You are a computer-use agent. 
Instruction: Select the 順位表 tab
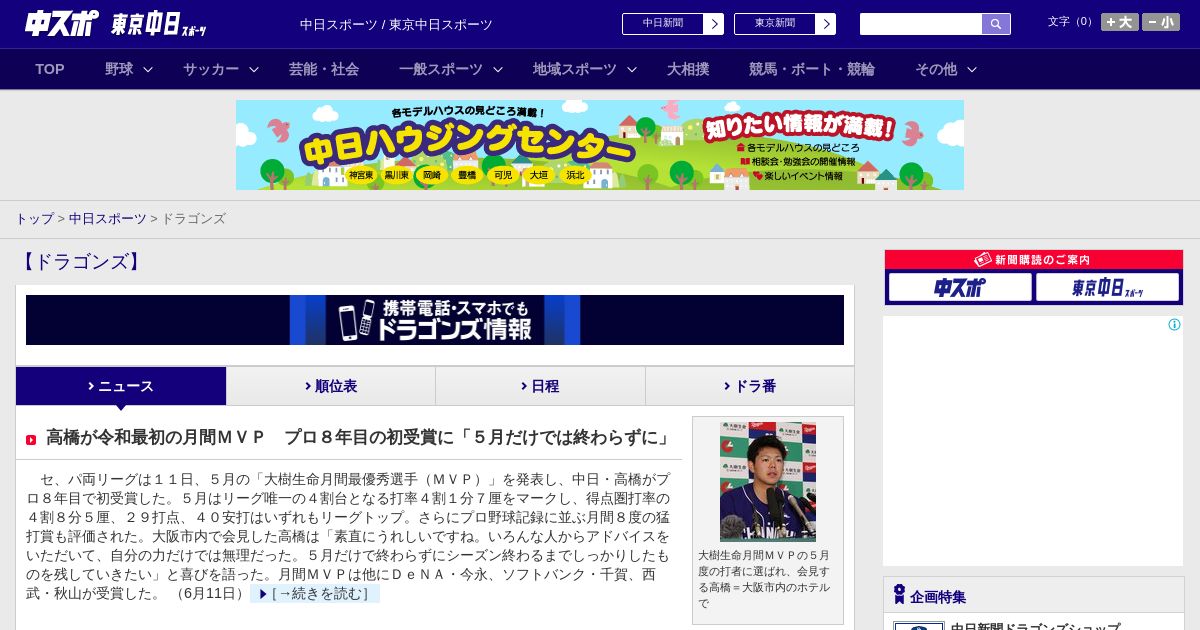(x=331, y=386)
